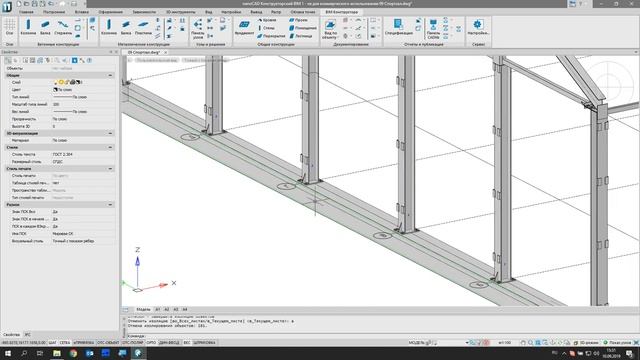This screenshot has height=360, width=640.
Task: Toggle ОТС-ПОЛЯР polar tracking
Action: (x=133, y=343)
